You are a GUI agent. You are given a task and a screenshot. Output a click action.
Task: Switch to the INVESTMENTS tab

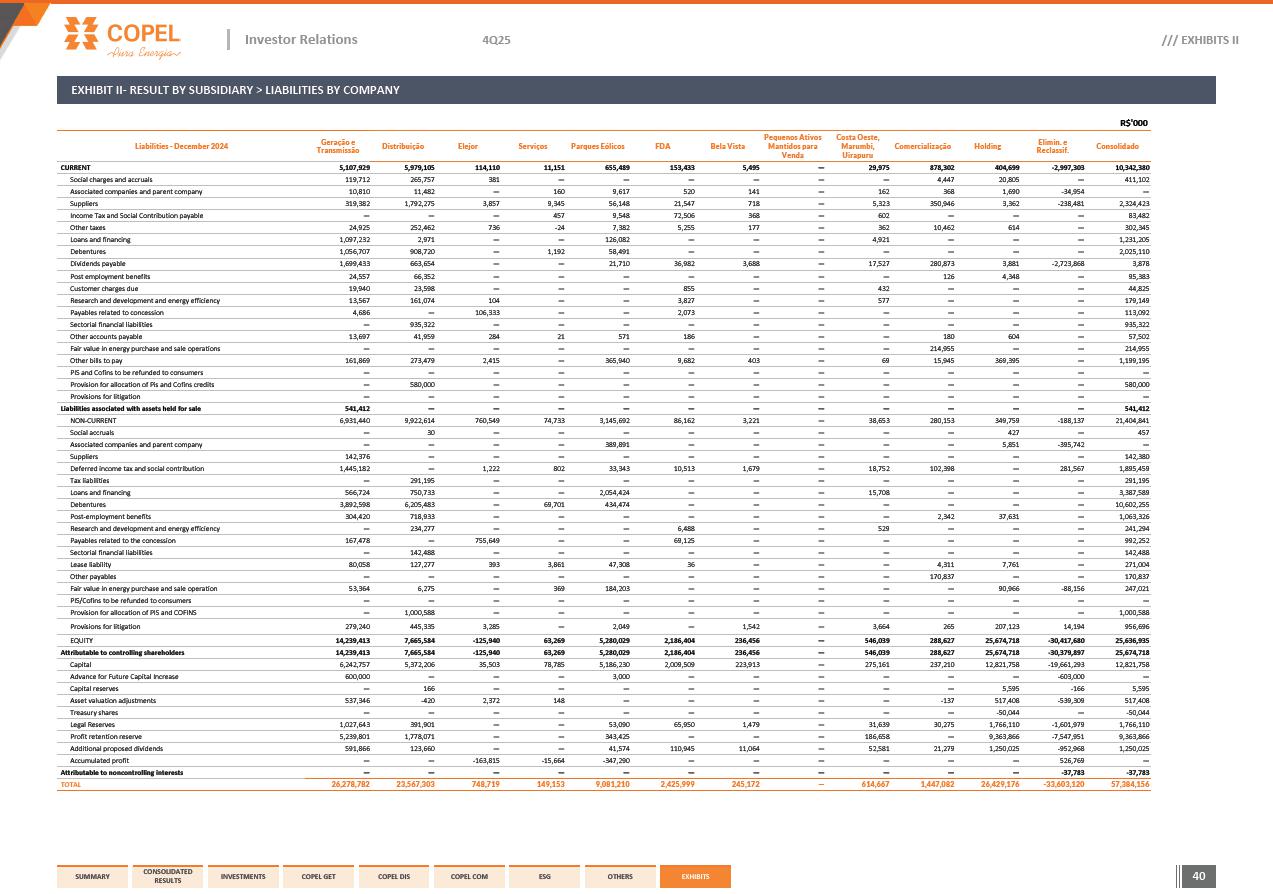pos(243,876)
